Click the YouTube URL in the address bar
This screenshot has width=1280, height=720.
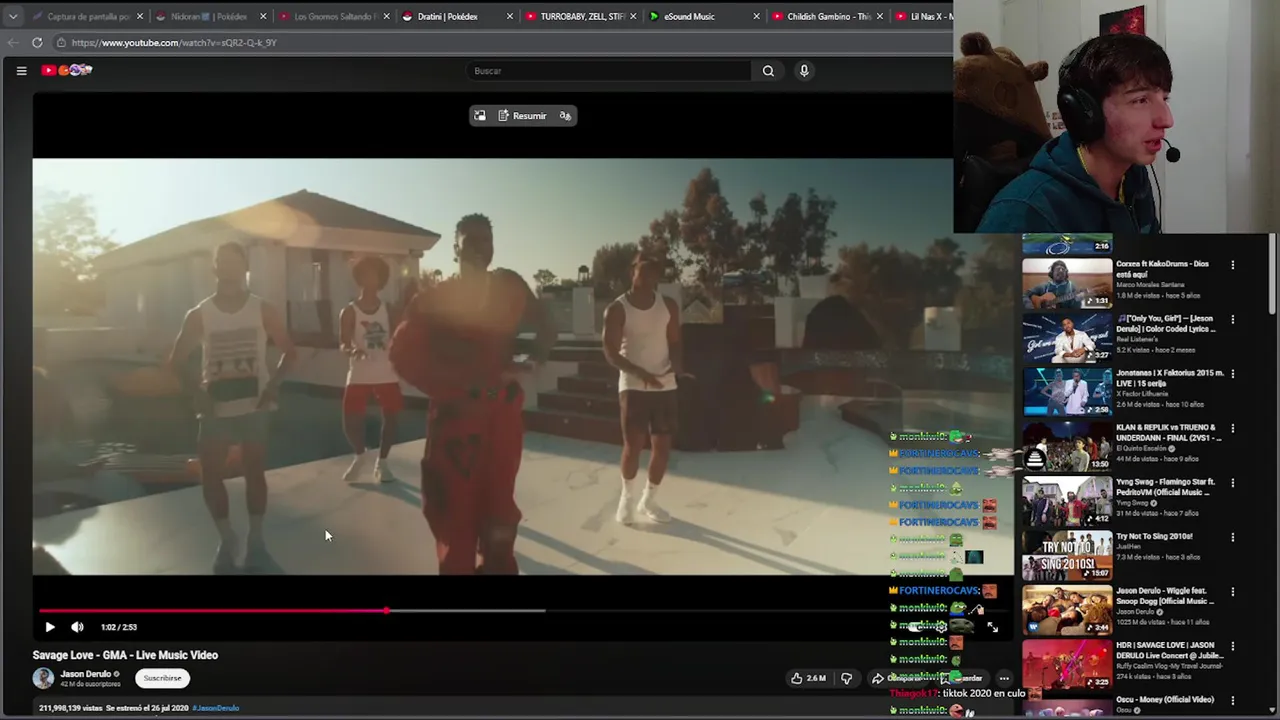pos(174,43)
